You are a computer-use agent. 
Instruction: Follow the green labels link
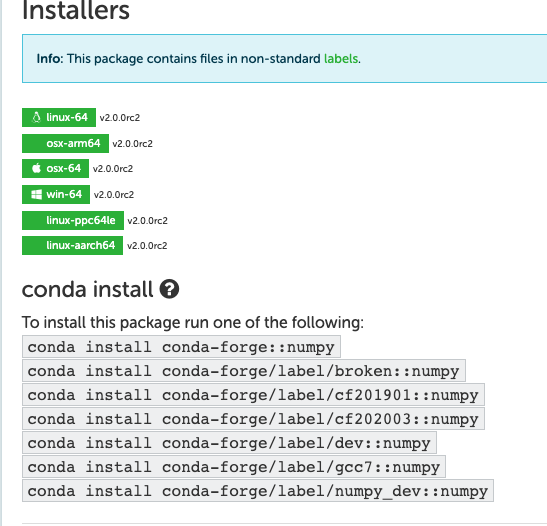341,59
